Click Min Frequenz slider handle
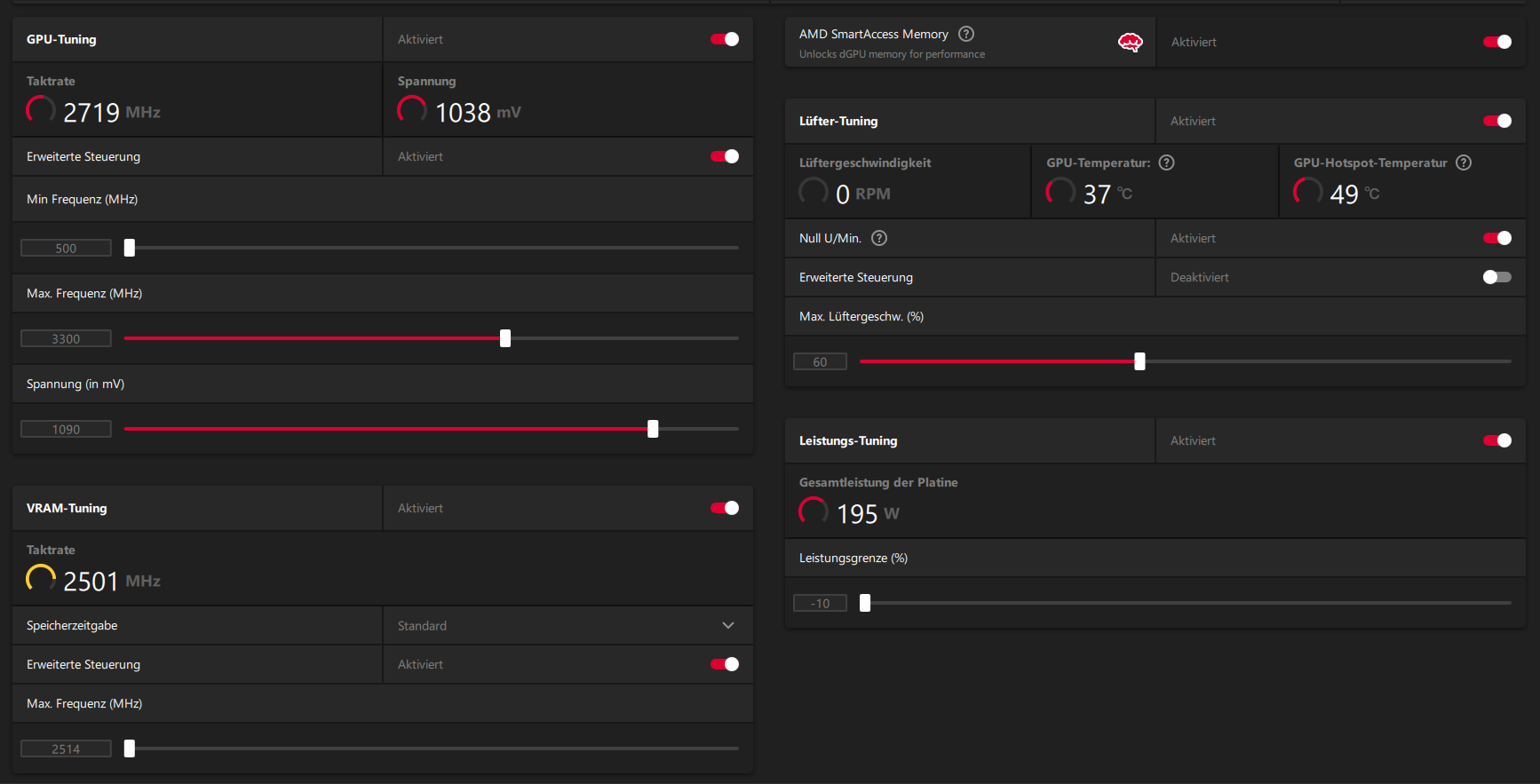This screenshot has width=1540, height=784. tap(130, 248)
